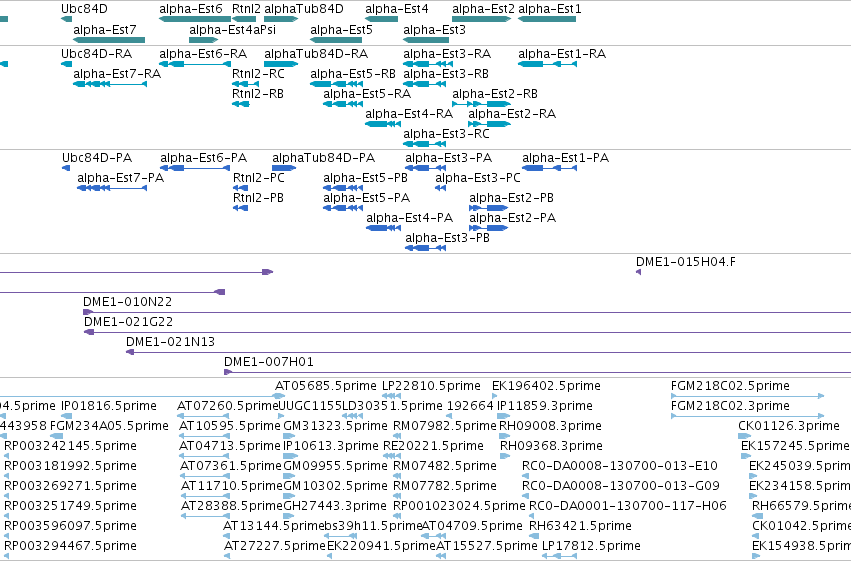Select the alpha-Est1 gene bar

(x=547, y=19)
